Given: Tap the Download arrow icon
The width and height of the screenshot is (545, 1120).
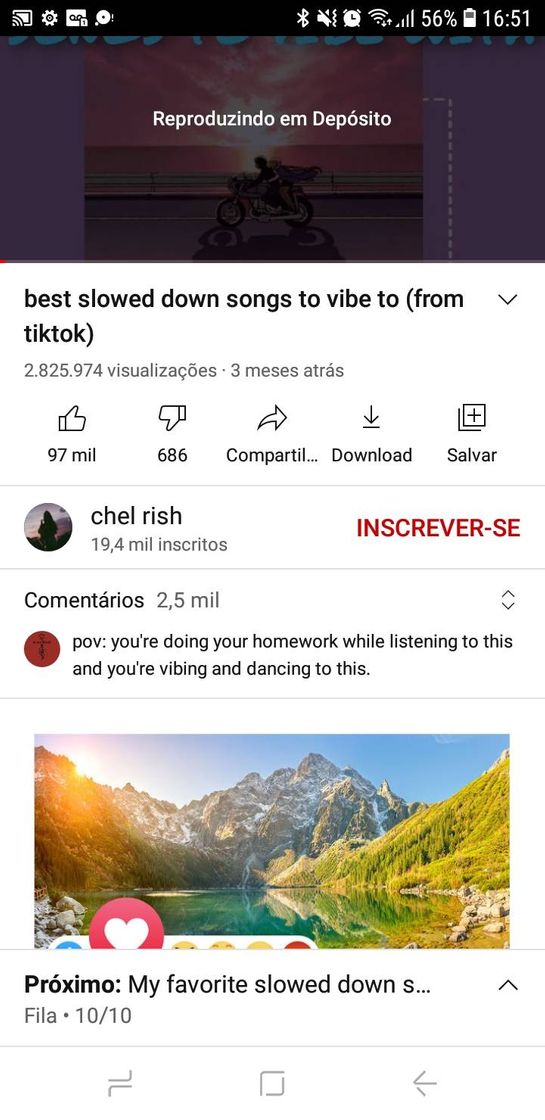Looking at the screenshot, I should [x=371, y=418].
